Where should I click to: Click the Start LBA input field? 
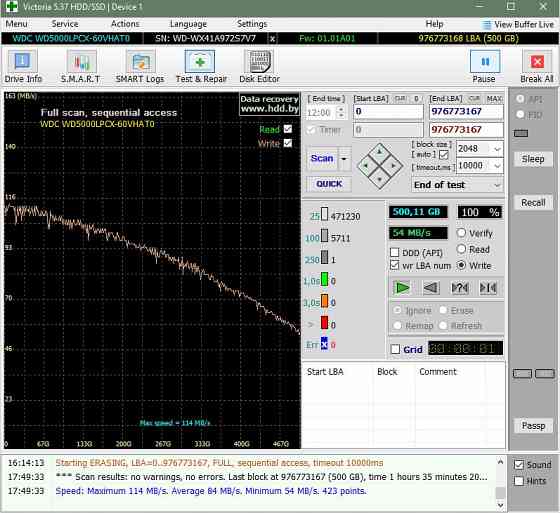click(x=388, y=111)
